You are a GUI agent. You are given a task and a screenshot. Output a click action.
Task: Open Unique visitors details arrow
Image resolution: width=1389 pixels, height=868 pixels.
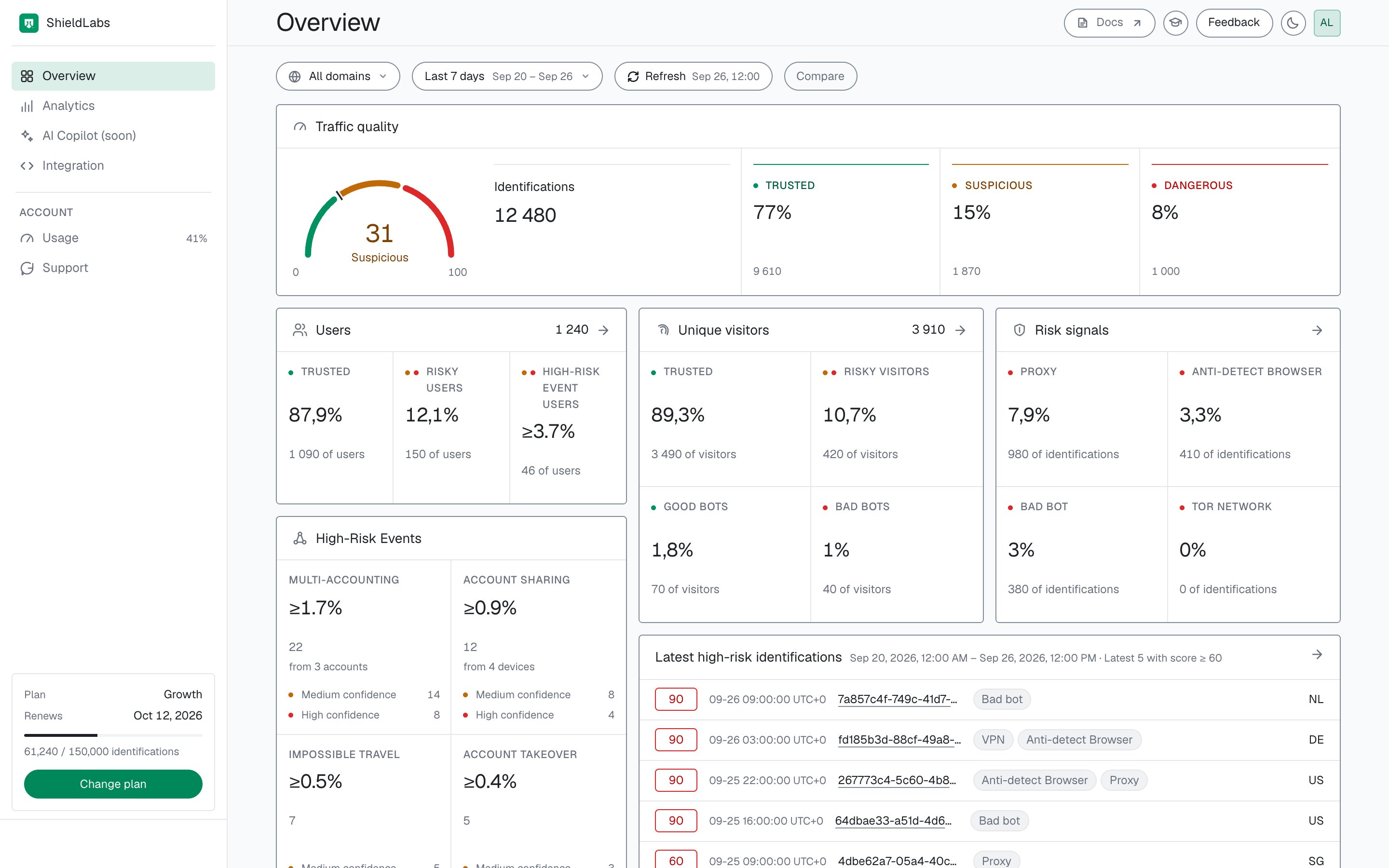[960, 330]
